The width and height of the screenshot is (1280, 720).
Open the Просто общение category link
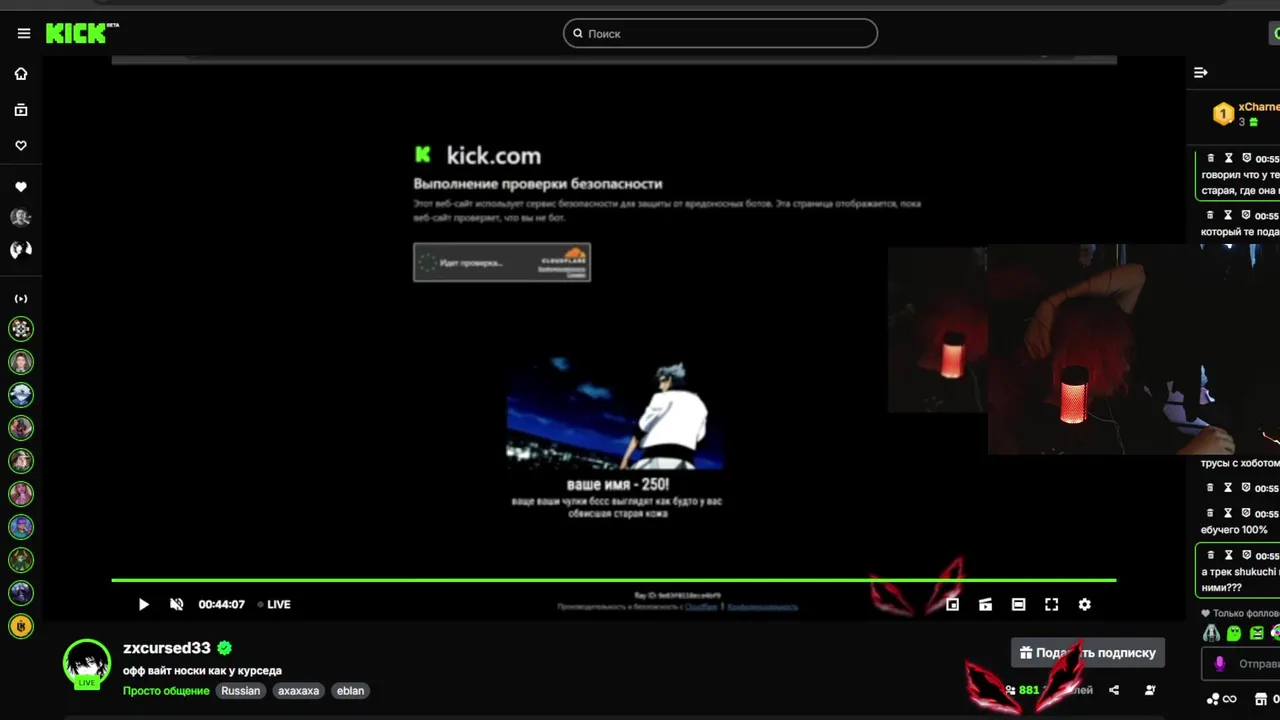click(166, 691)
